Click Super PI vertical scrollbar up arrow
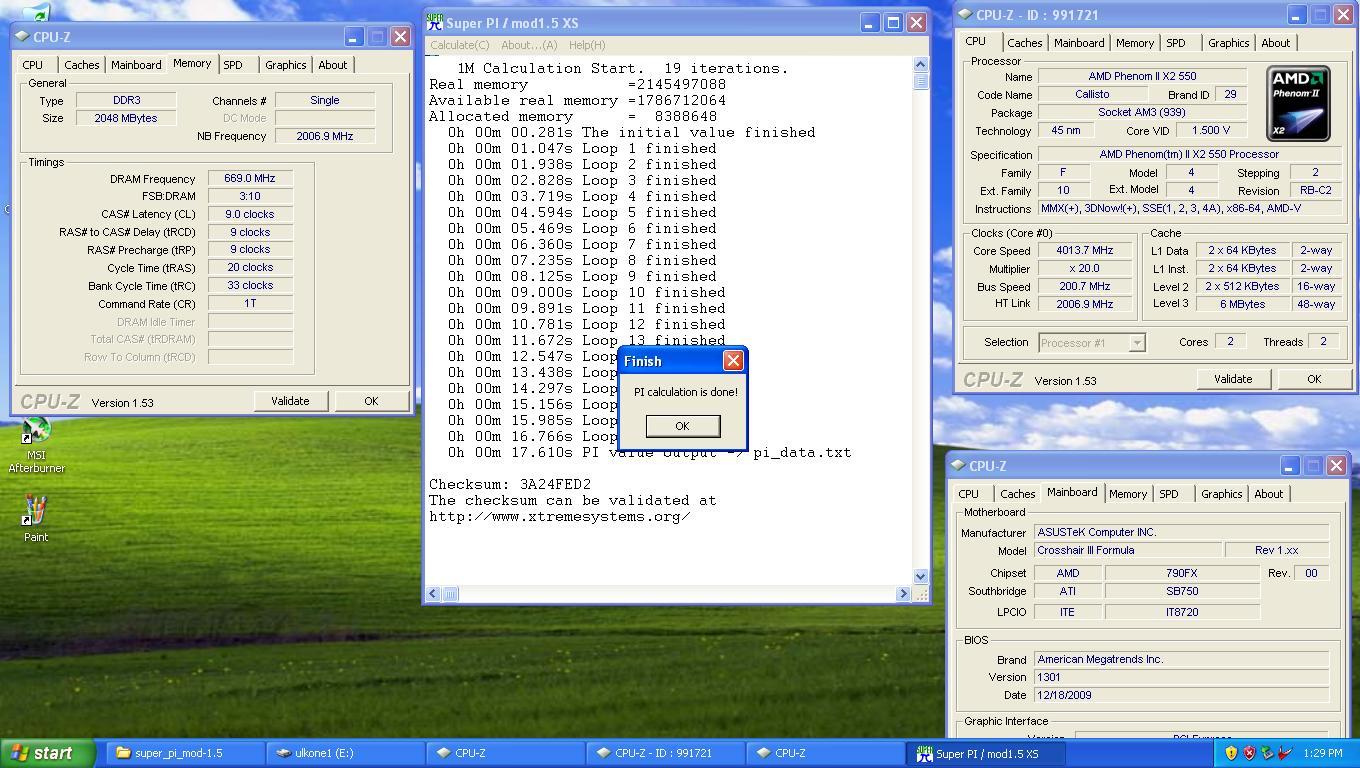 [920, 65]
